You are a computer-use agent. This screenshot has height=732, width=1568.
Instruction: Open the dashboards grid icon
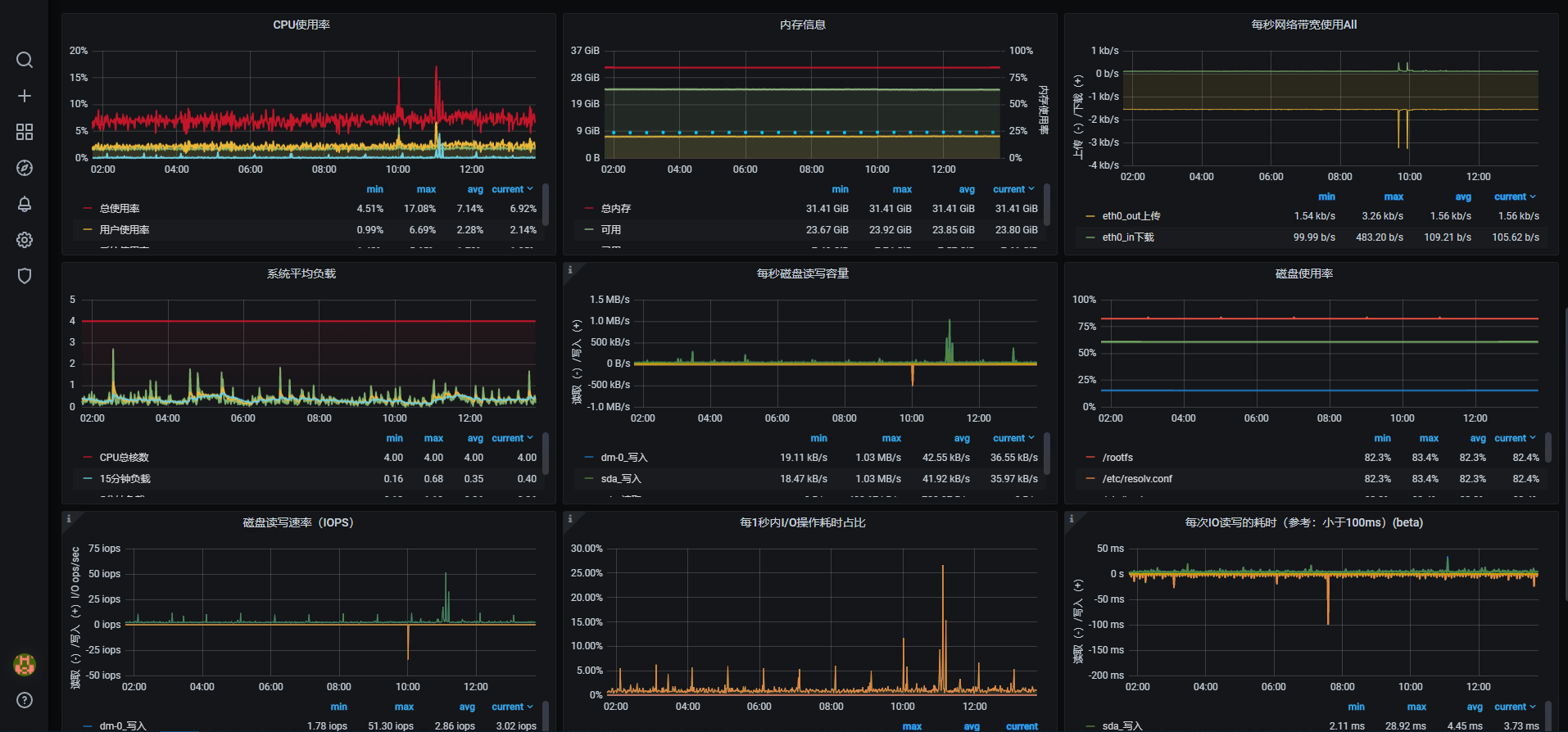(x=25, y=132)
